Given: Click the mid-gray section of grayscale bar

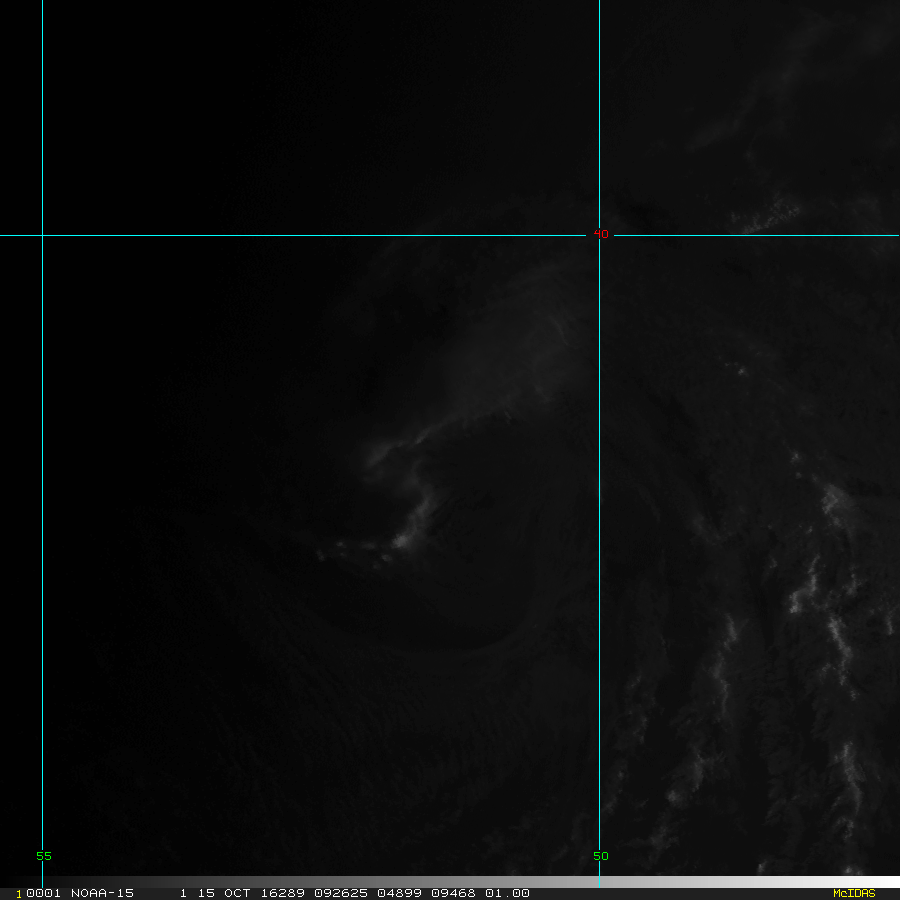Looking at the screenshot, I should (700, 882).
